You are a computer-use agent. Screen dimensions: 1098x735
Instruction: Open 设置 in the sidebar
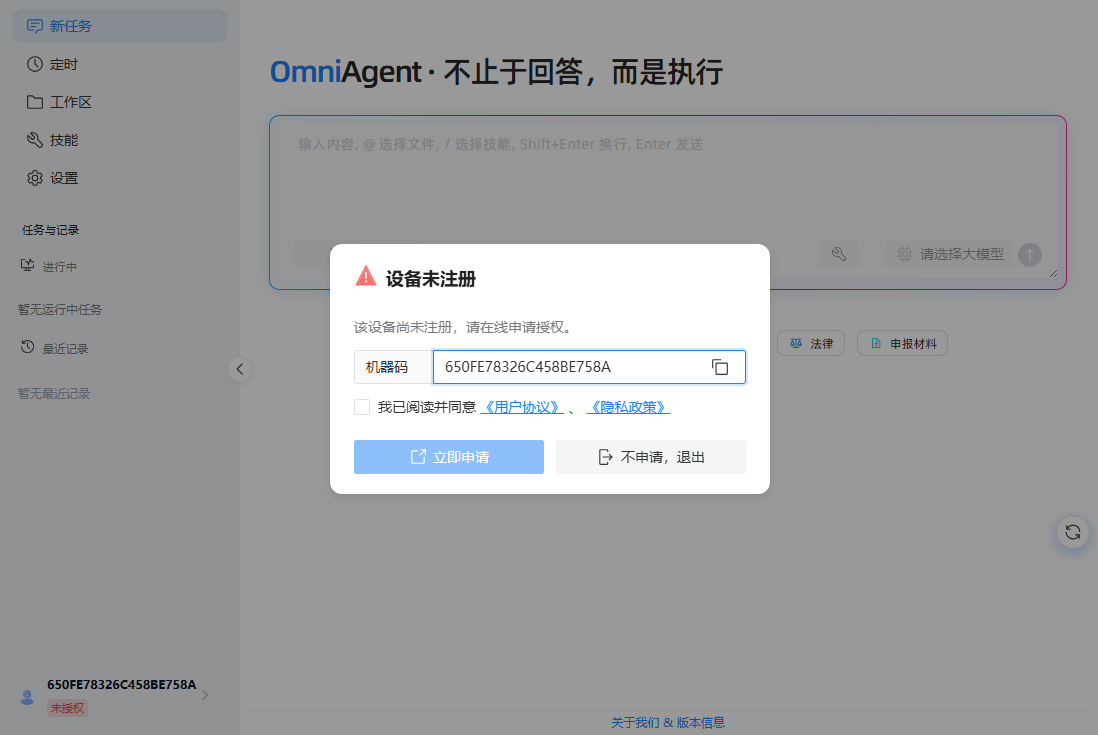click(x=120, y=178)
